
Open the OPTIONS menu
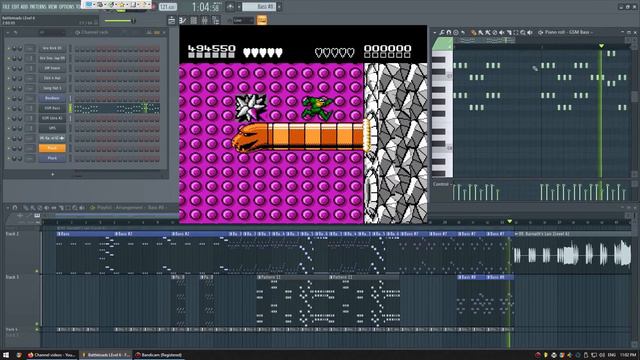(x=67, y=7)
